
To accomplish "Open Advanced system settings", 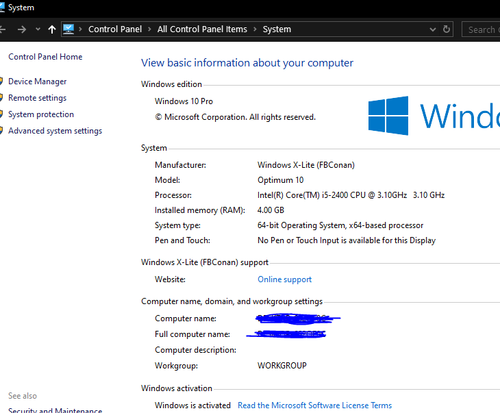I will click(55, 131).
